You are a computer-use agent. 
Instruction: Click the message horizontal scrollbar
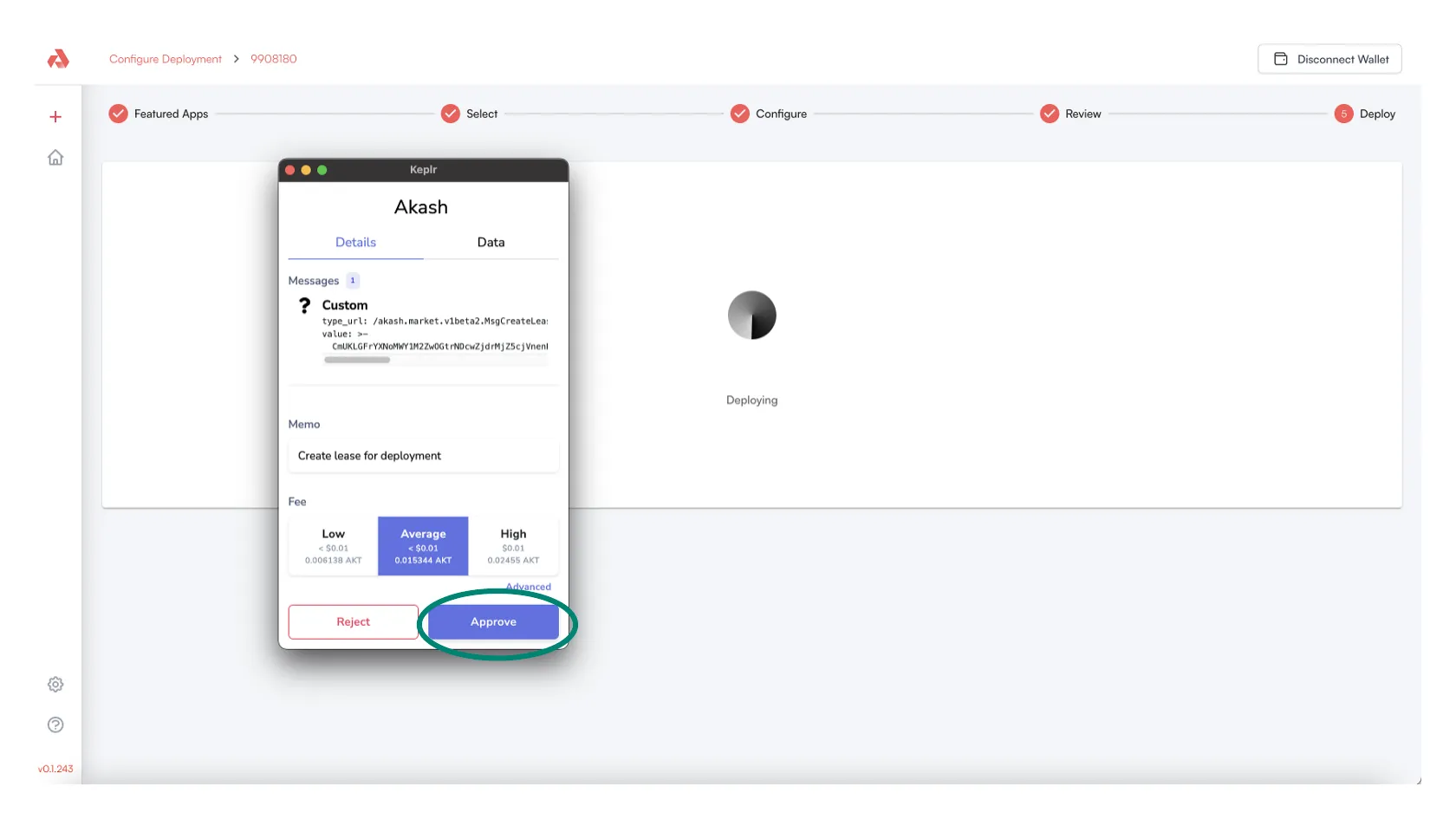pyautogui.click(x=357, y=360)
